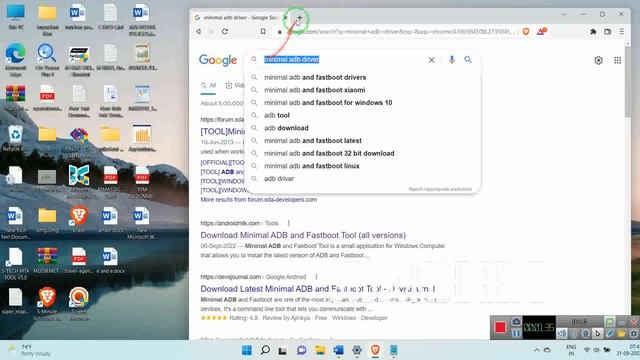Open the weather widget showing Partly cloudy

click(31, 350)
